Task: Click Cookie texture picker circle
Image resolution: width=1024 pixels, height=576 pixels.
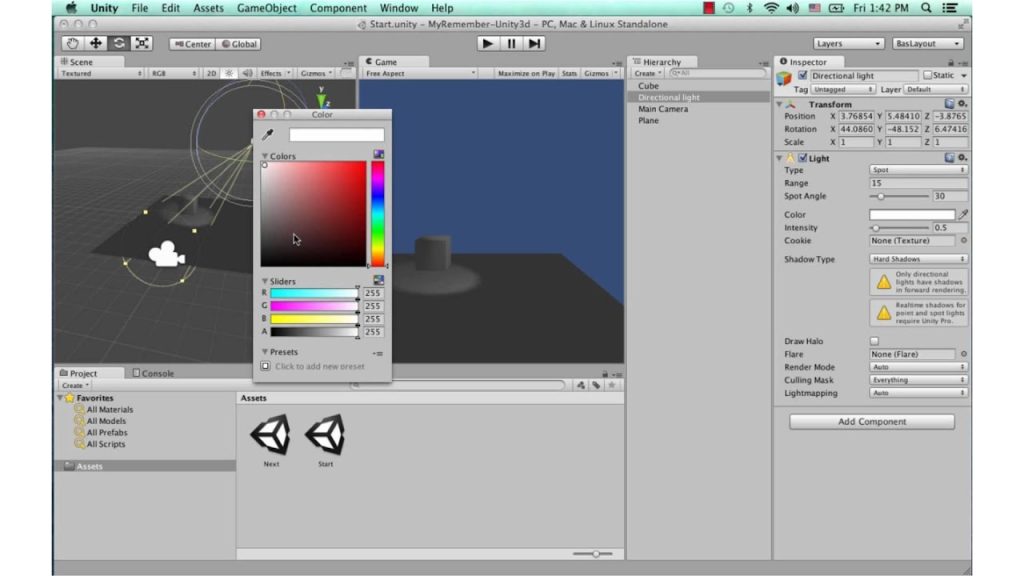Action: (963, 240)
